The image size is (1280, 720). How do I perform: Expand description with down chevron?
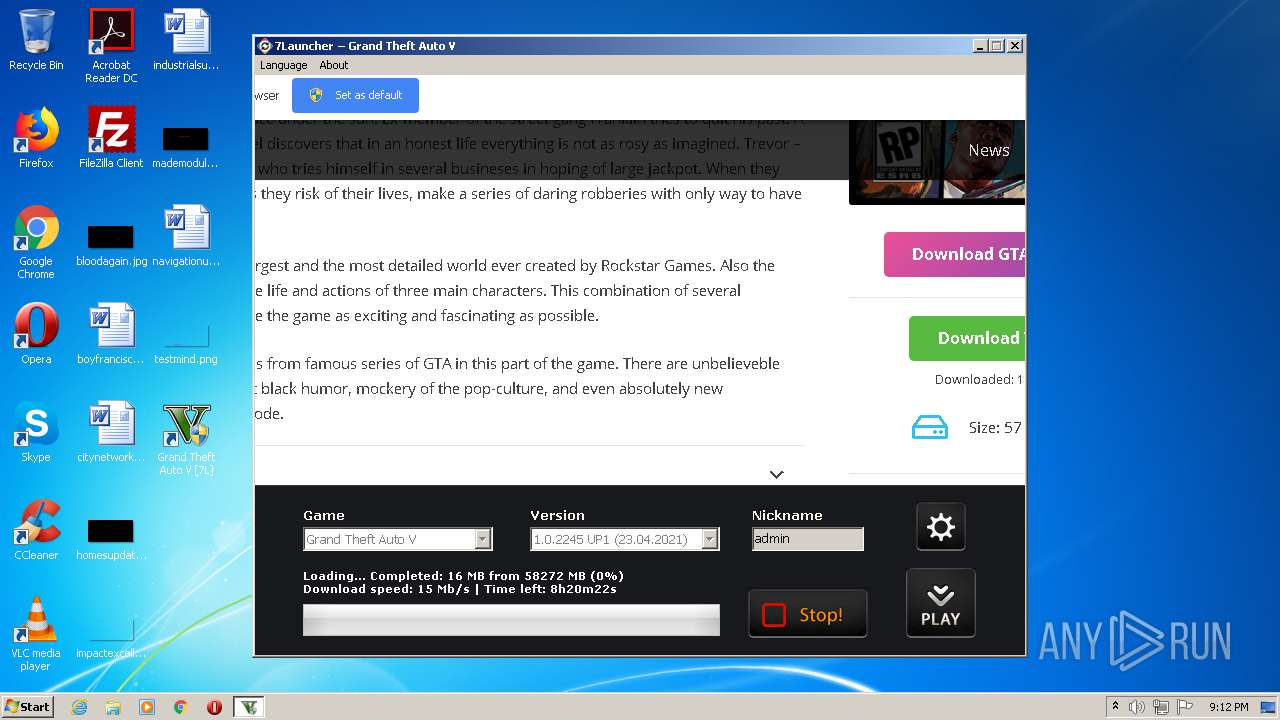776,474
